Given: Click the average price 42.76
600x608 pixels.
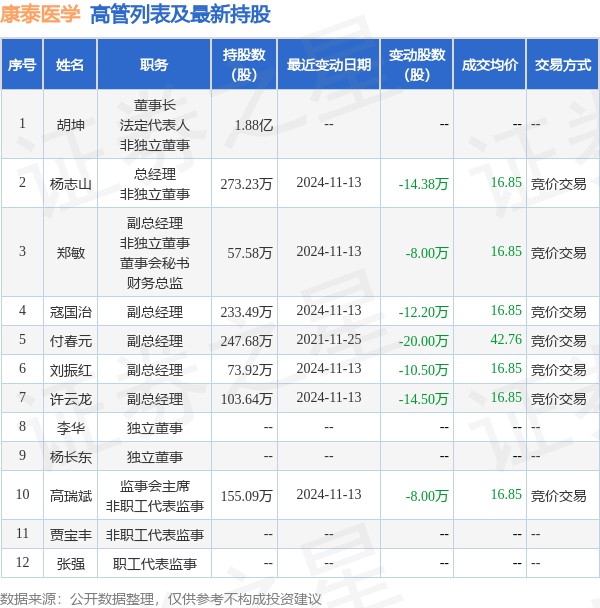Looking at the screenshot, I should tap(506, 339).
